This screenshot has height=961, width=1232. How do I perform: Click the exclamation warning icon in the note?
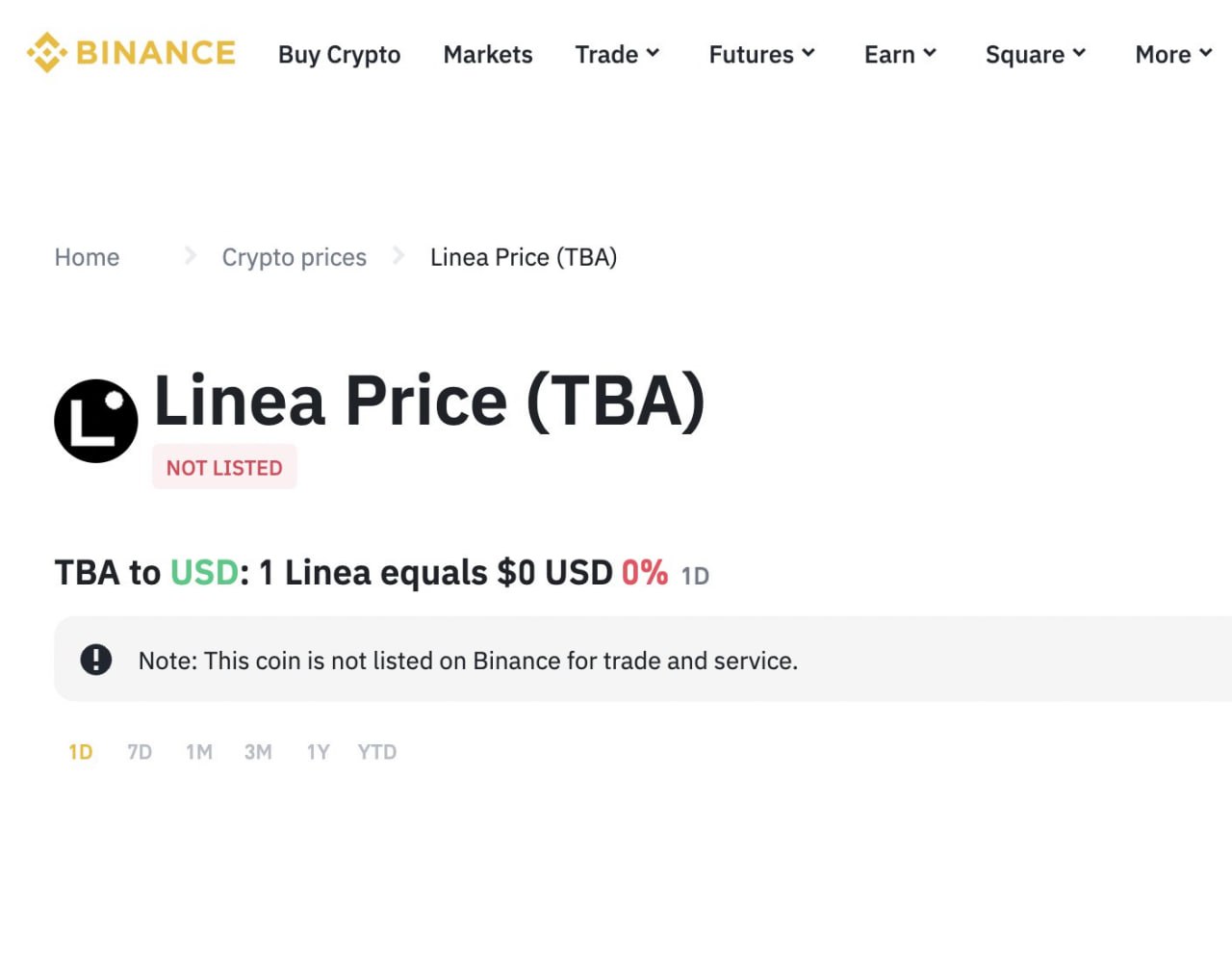pyautogui.click(x=96, y=660)
